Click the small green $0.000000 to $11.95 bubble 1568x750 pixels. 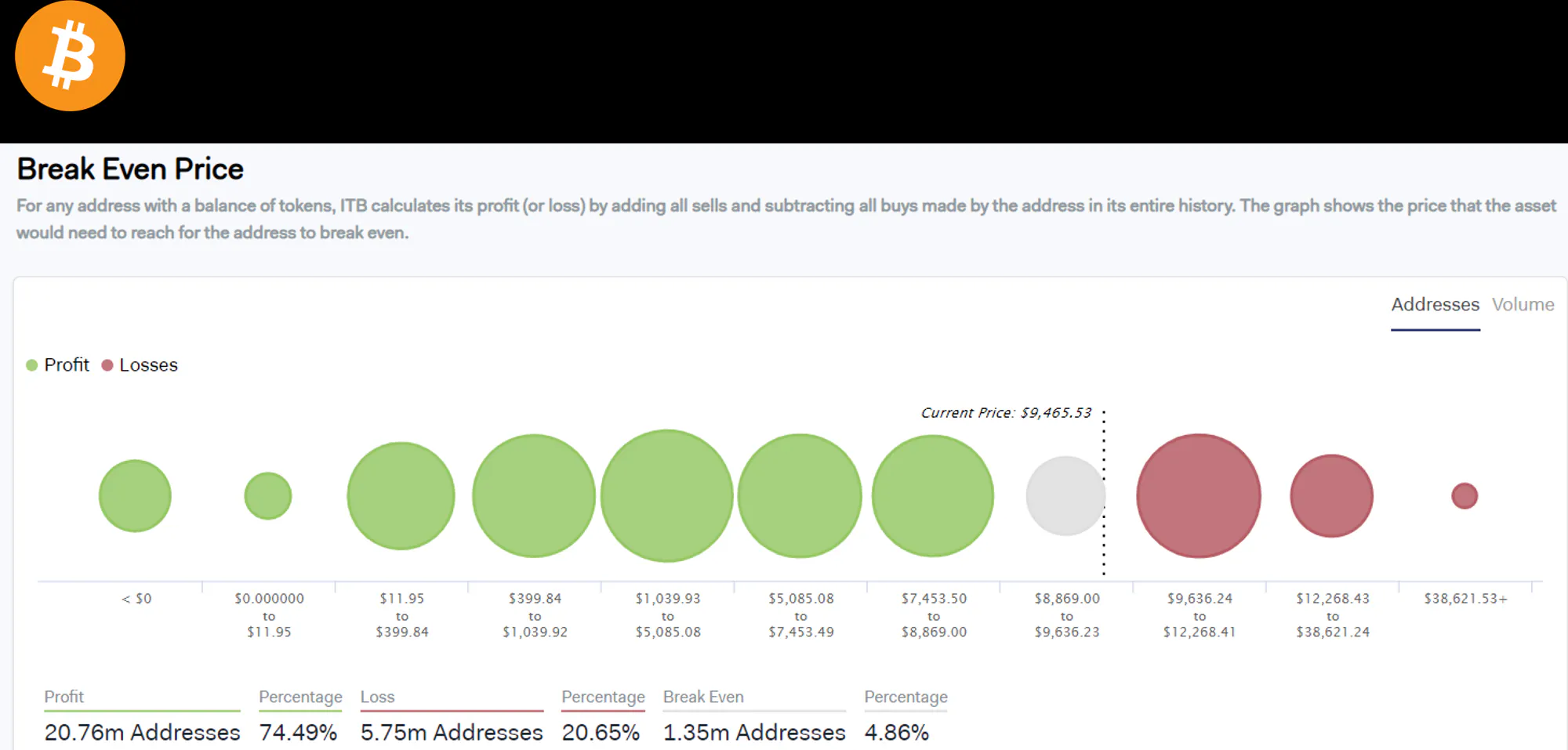point(268,496)
